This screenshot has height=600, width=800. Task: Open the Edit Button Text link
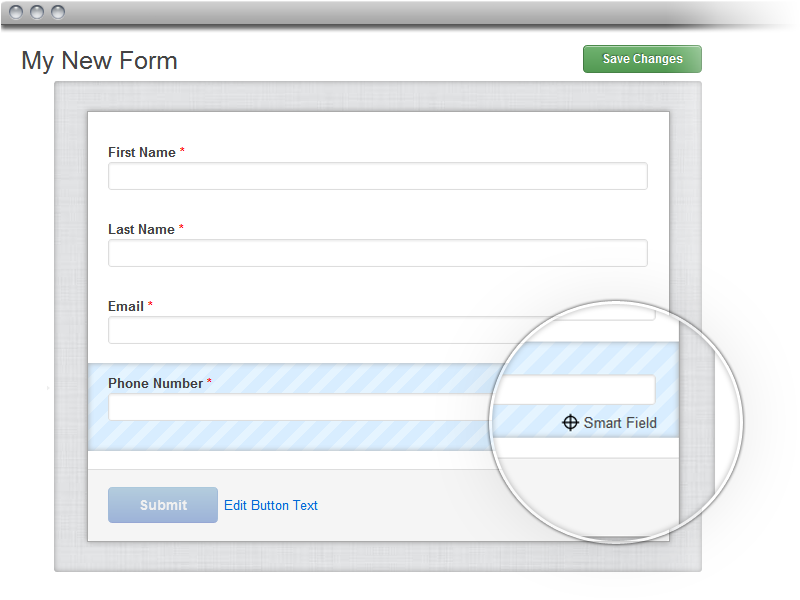(270, 505)
